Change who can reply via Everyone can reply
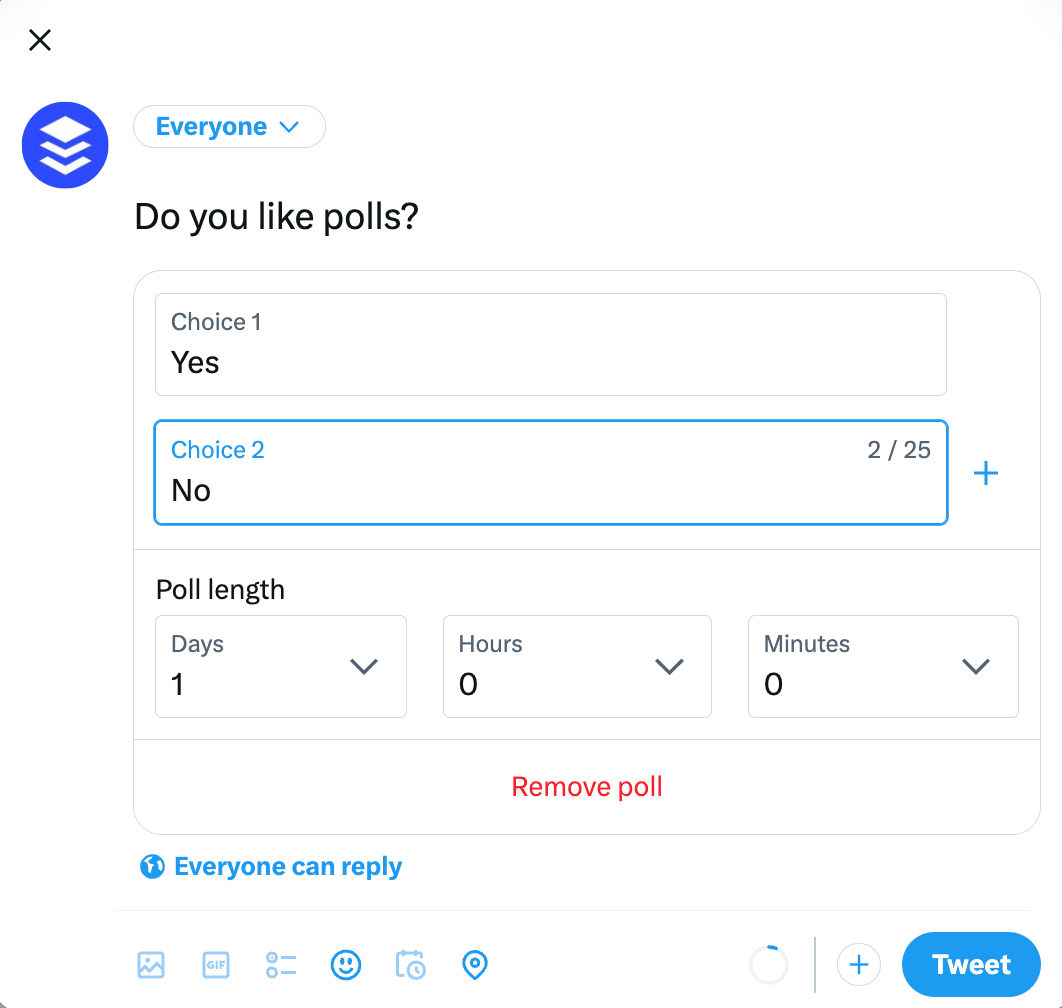Image resolution: width=1062 pixels, height=1008 pixels. [x=288, y=866]
